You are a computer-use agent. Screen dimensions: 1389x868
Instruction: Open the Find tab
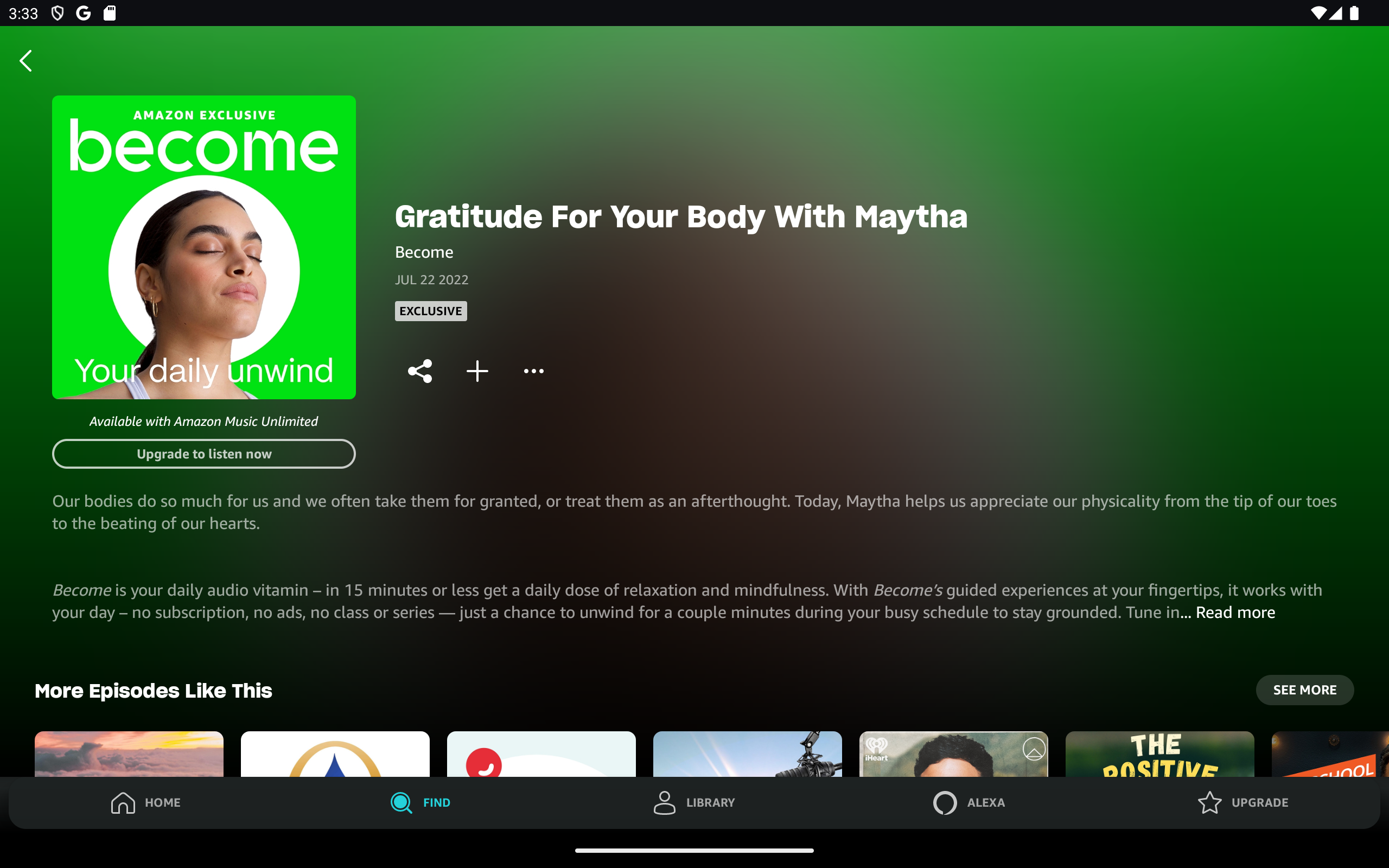pyautogui.click(x=420, y=802)
